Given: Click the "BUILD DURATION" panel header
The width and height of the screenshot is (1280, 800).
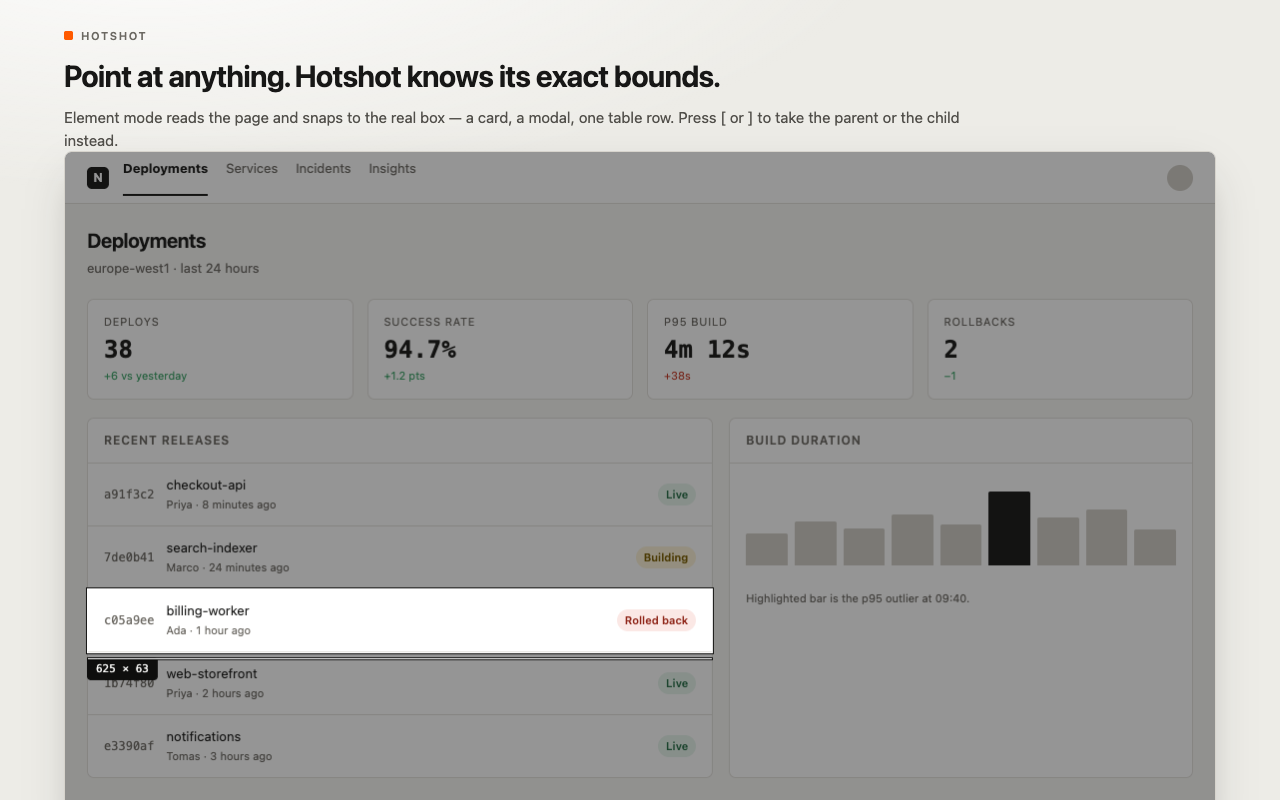Looking at the screenshot, I should coord(803,440).
